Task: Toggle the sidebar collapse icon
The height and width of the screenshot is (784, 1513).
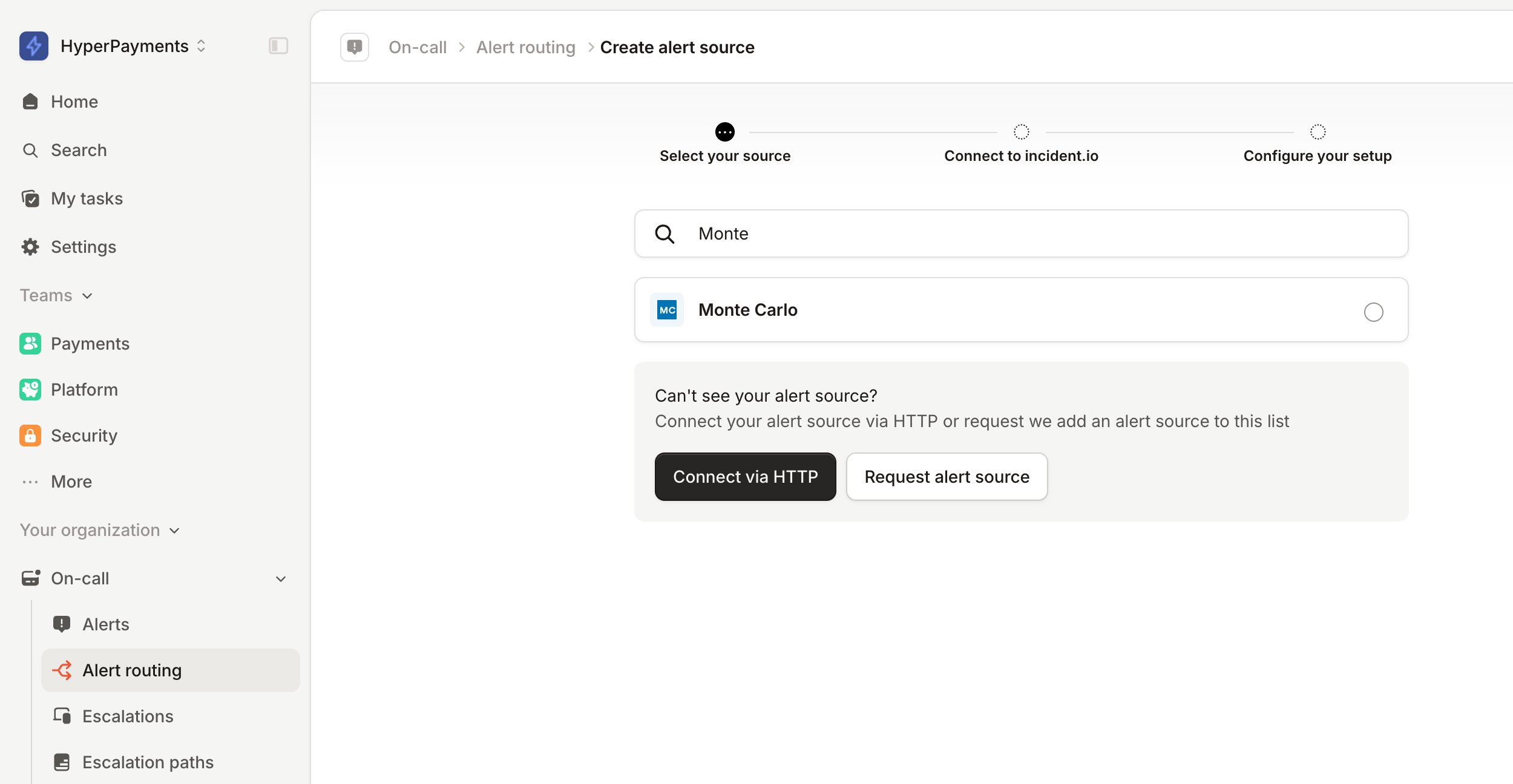Action: [278, 46]
